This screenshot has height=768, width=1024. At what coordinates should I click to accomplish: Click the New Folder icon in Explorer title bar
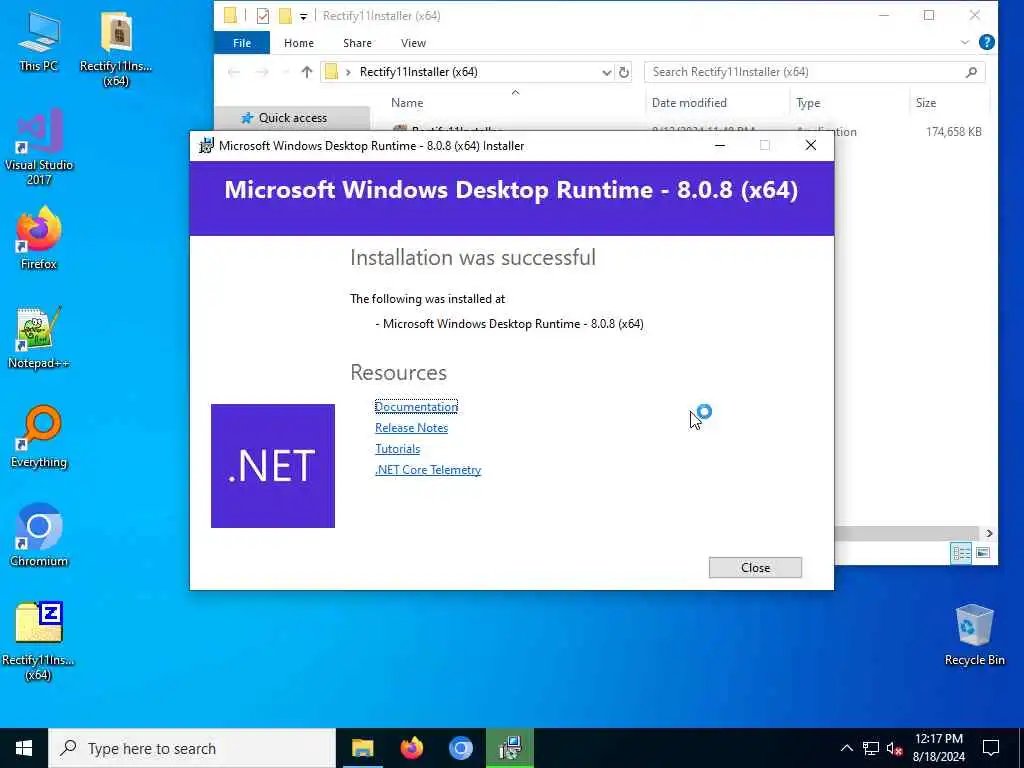tap(285, 16)
